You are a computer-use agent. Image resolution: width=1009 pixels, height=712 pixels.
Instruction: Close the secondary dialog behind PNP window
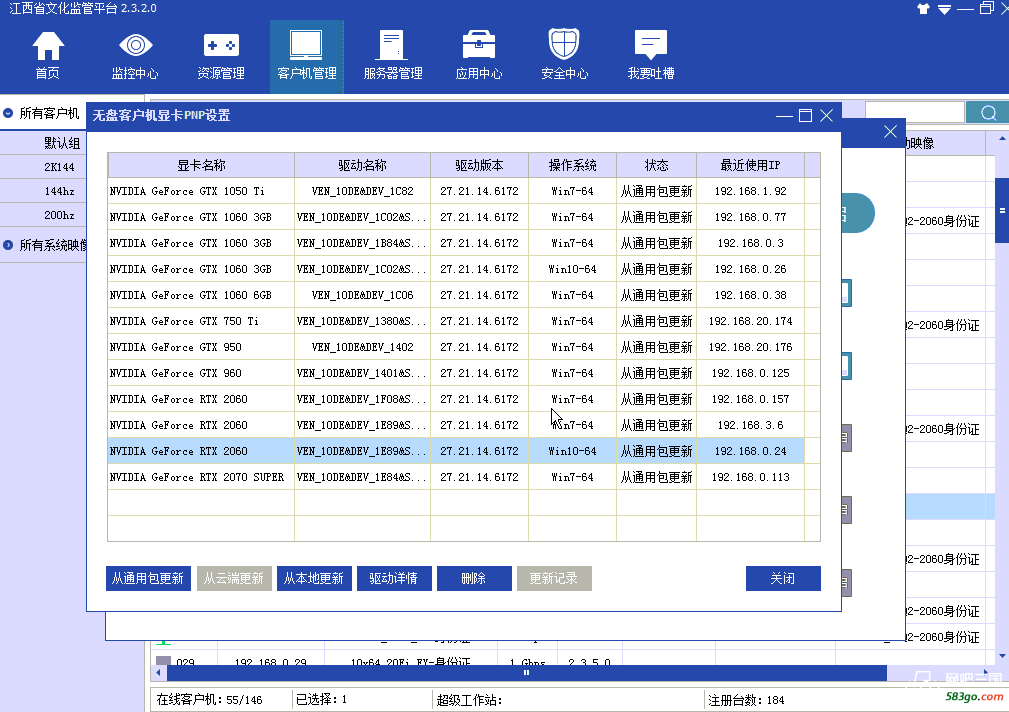coord(891,132)
